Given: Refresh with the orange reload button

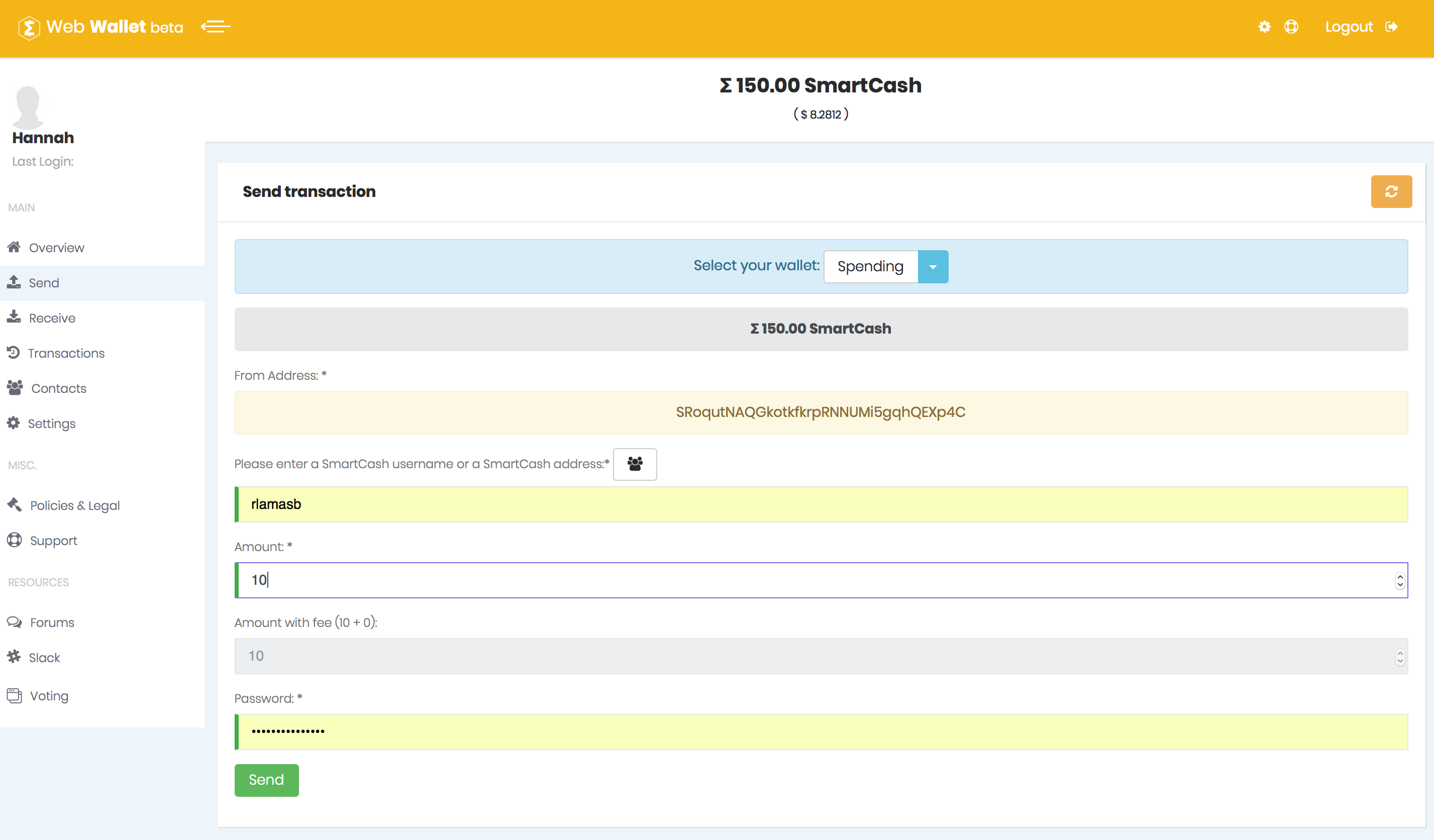Looking at the screenshot, I should tap(1391, 191).
